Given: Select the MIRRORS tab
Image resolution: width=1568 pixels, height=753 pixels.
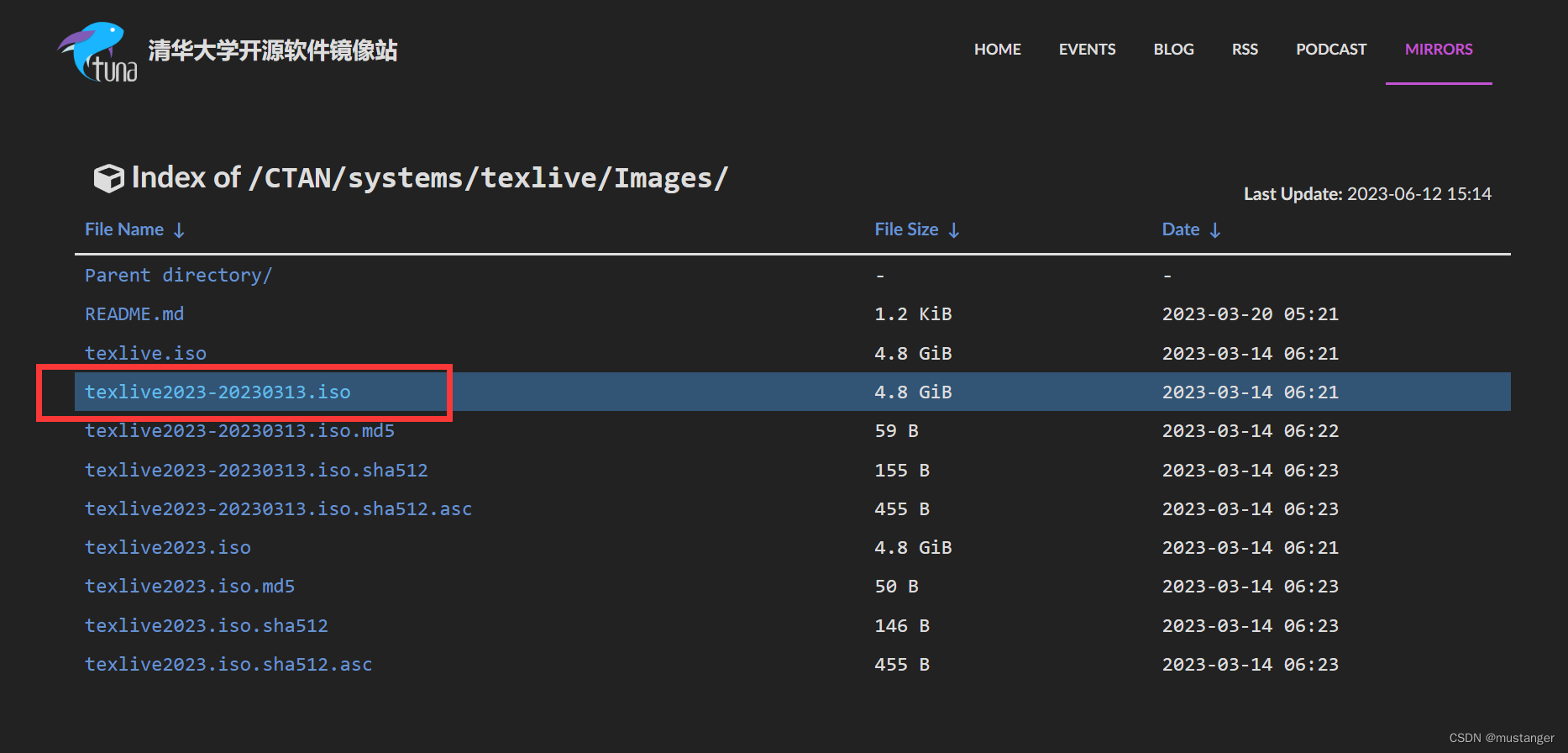Looking at the screenshot, I should click(1439, 50).
